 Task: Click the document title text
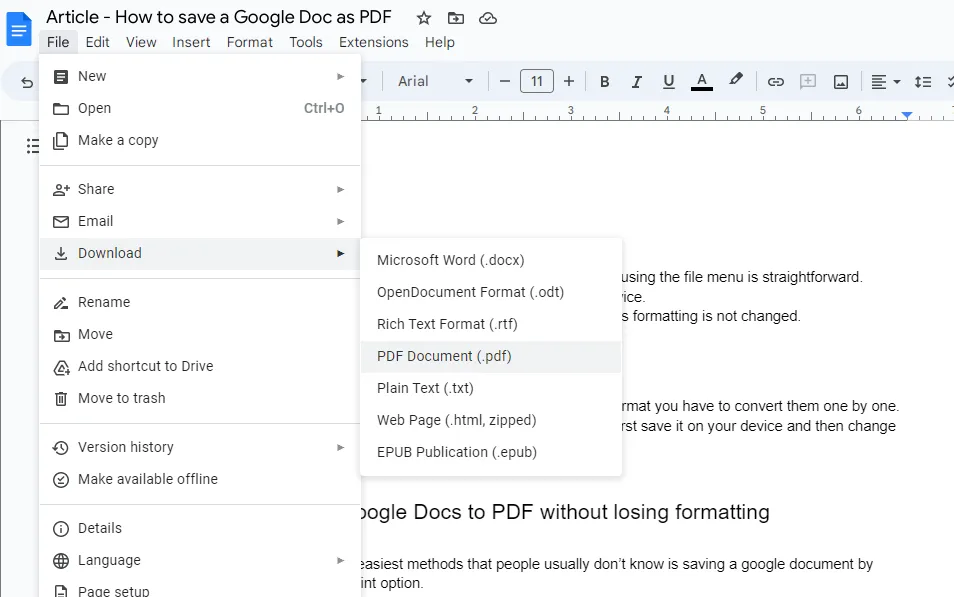219,17
